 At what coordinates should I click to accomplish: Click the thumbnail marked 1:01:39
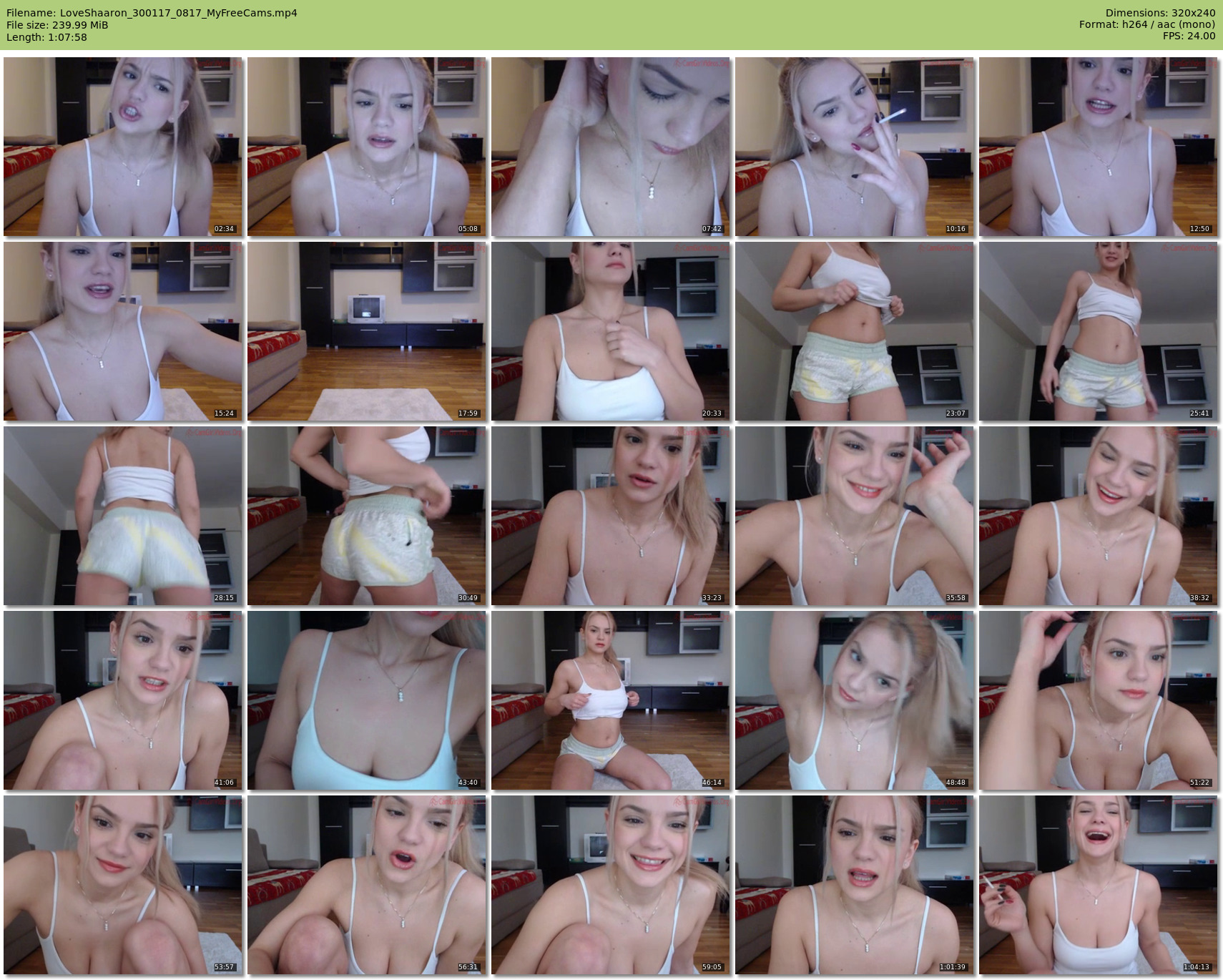[855, 885]
